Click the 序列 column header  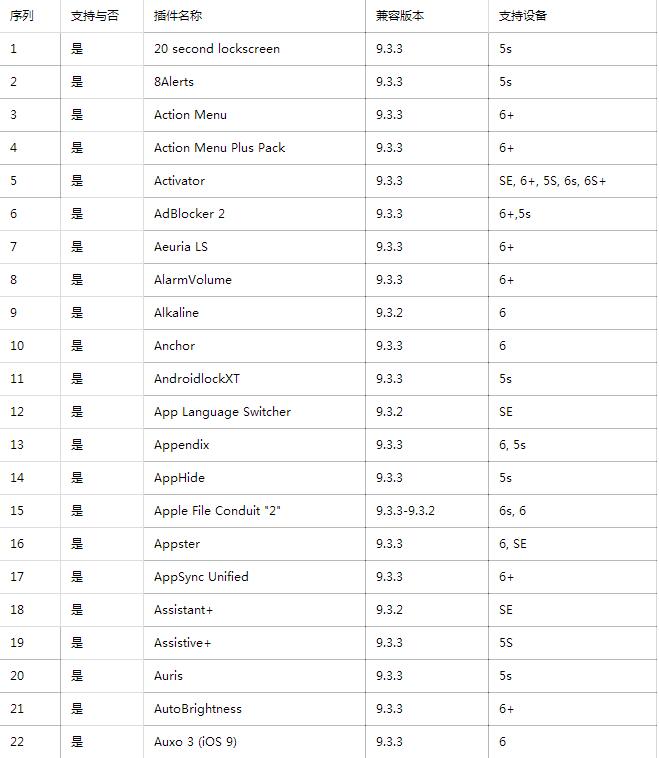22,16
